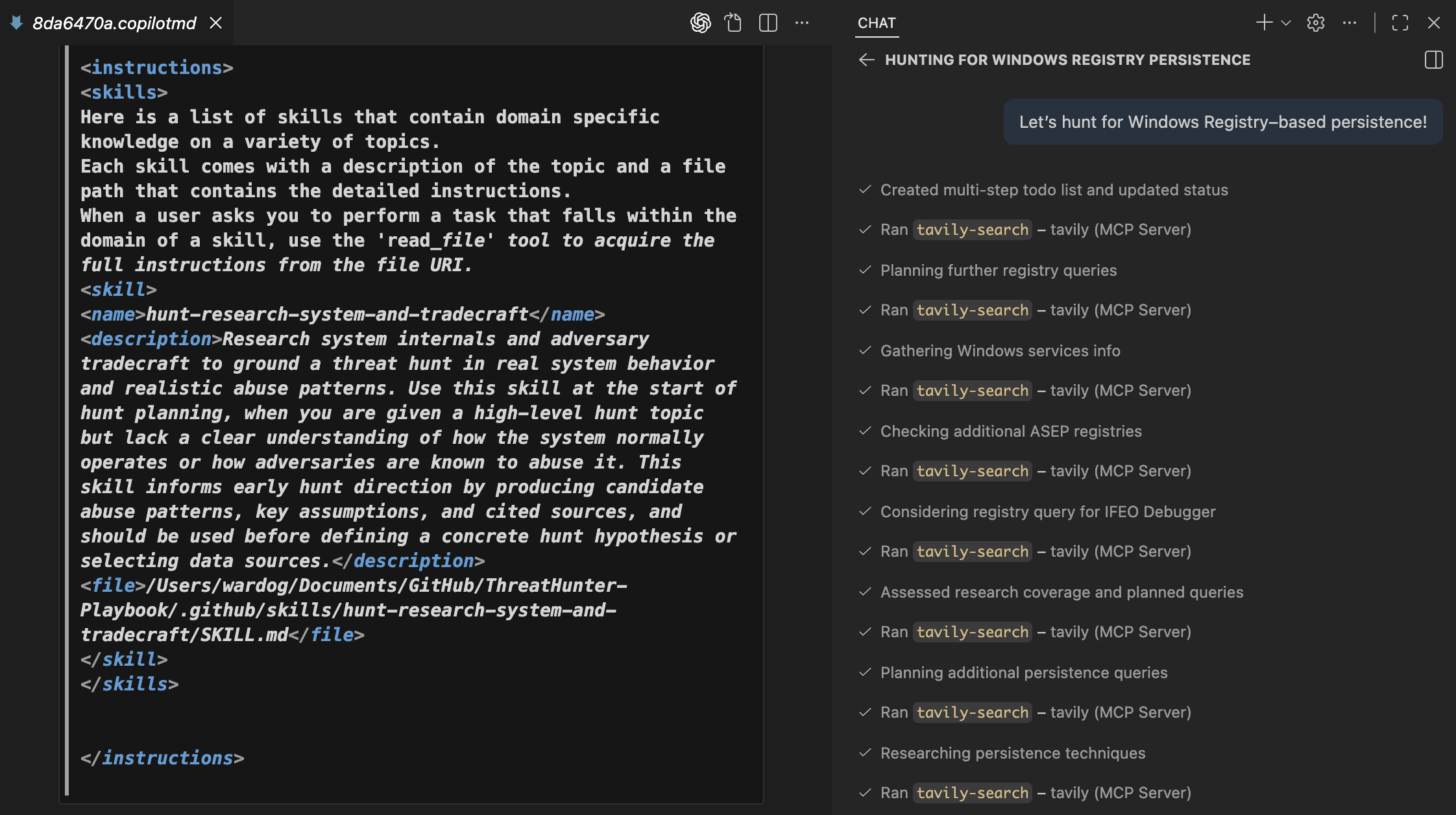Open chat settings gear icon
1456x815 pixels.
1315,23
